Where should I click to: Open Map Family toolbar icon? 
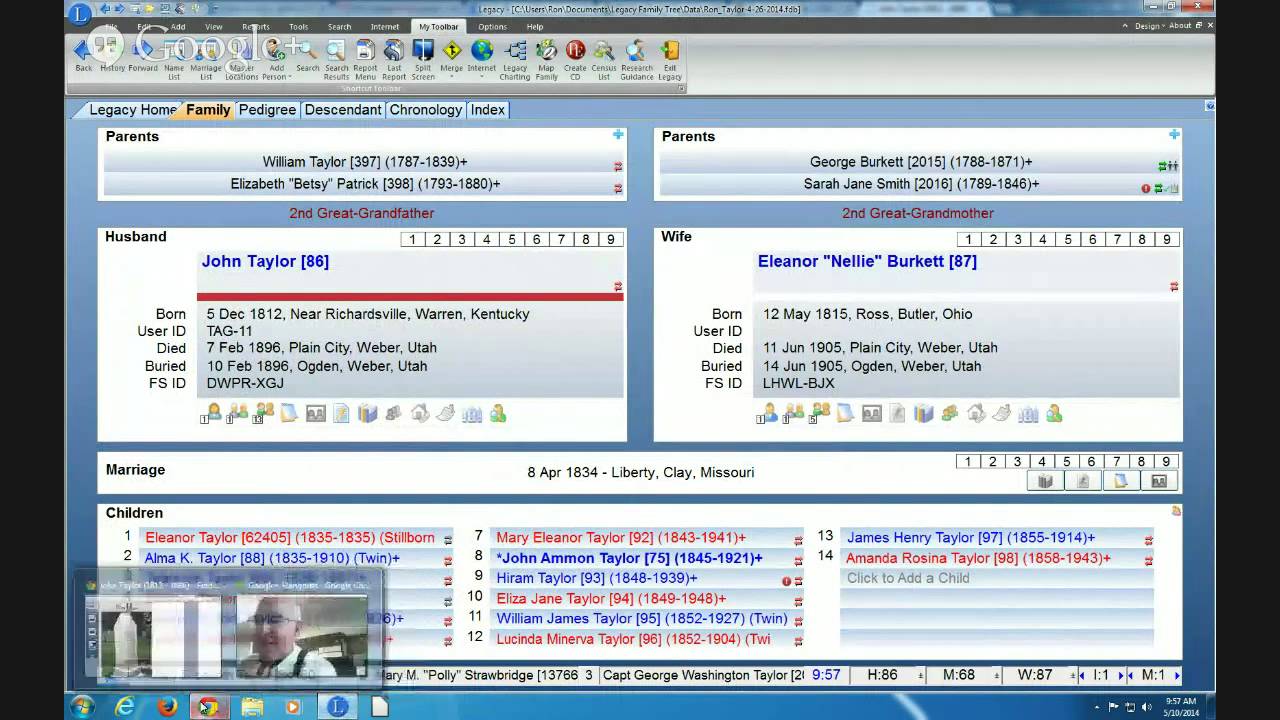point(546,60)
